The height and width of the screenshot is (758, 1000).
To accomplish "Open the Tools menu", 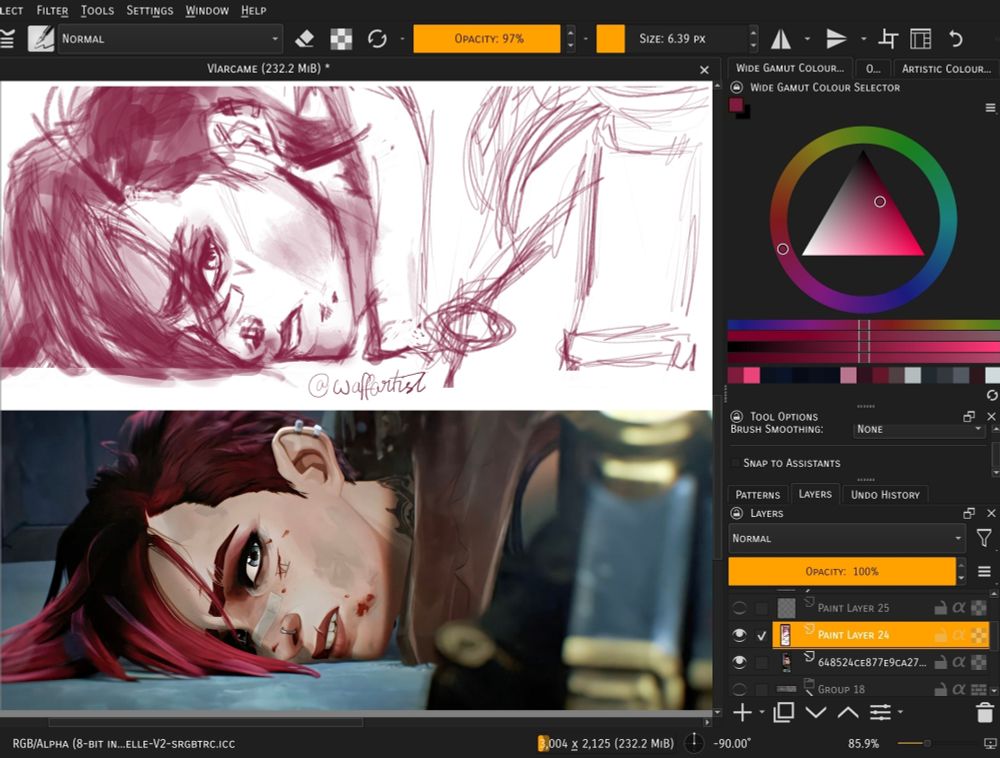I will pyautogui.click(x=97, y=10).
